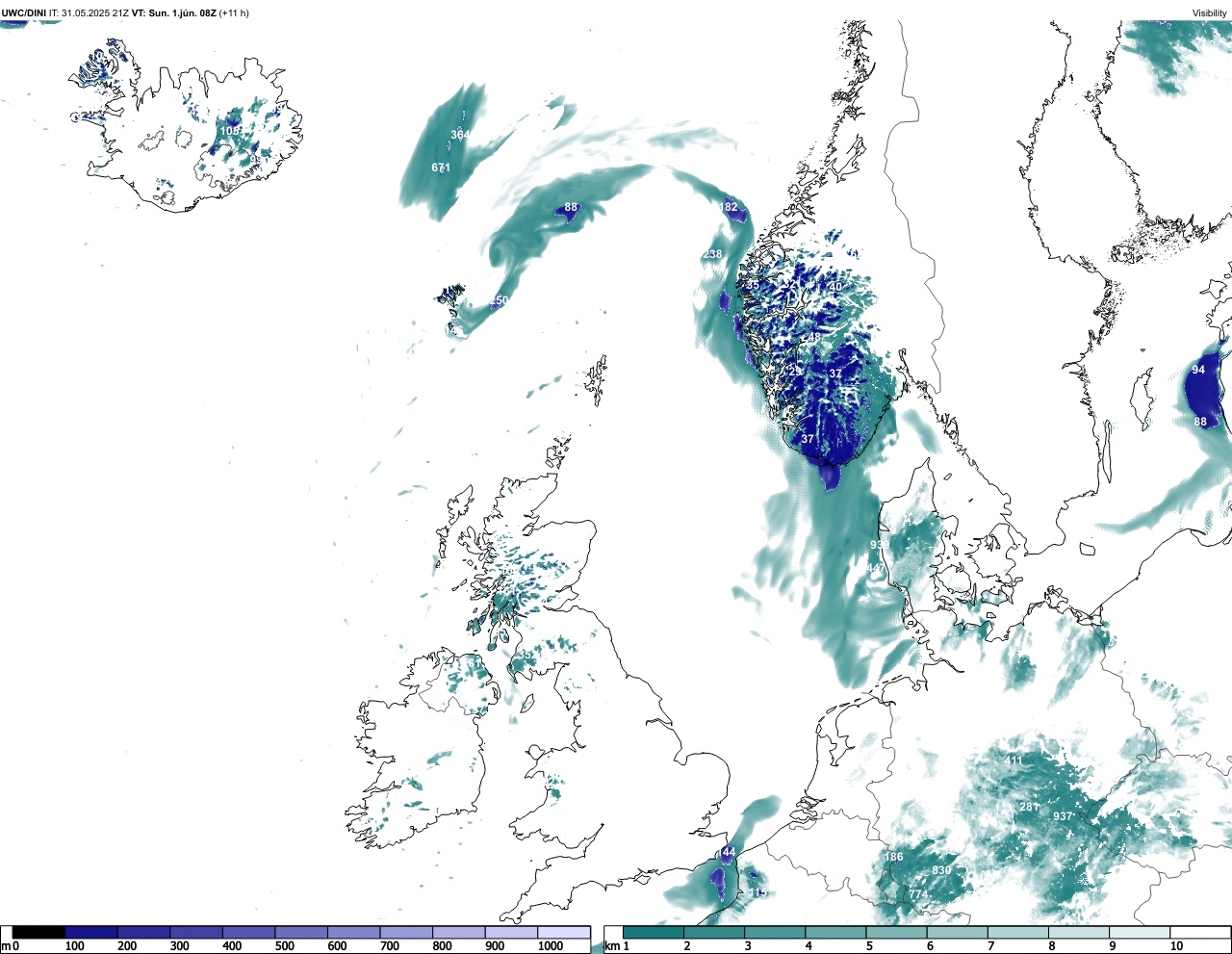Select the 1–2 km dark teal legend swatch
Viewport: 1232px width, 954px height.
click(x=654, y=932)
